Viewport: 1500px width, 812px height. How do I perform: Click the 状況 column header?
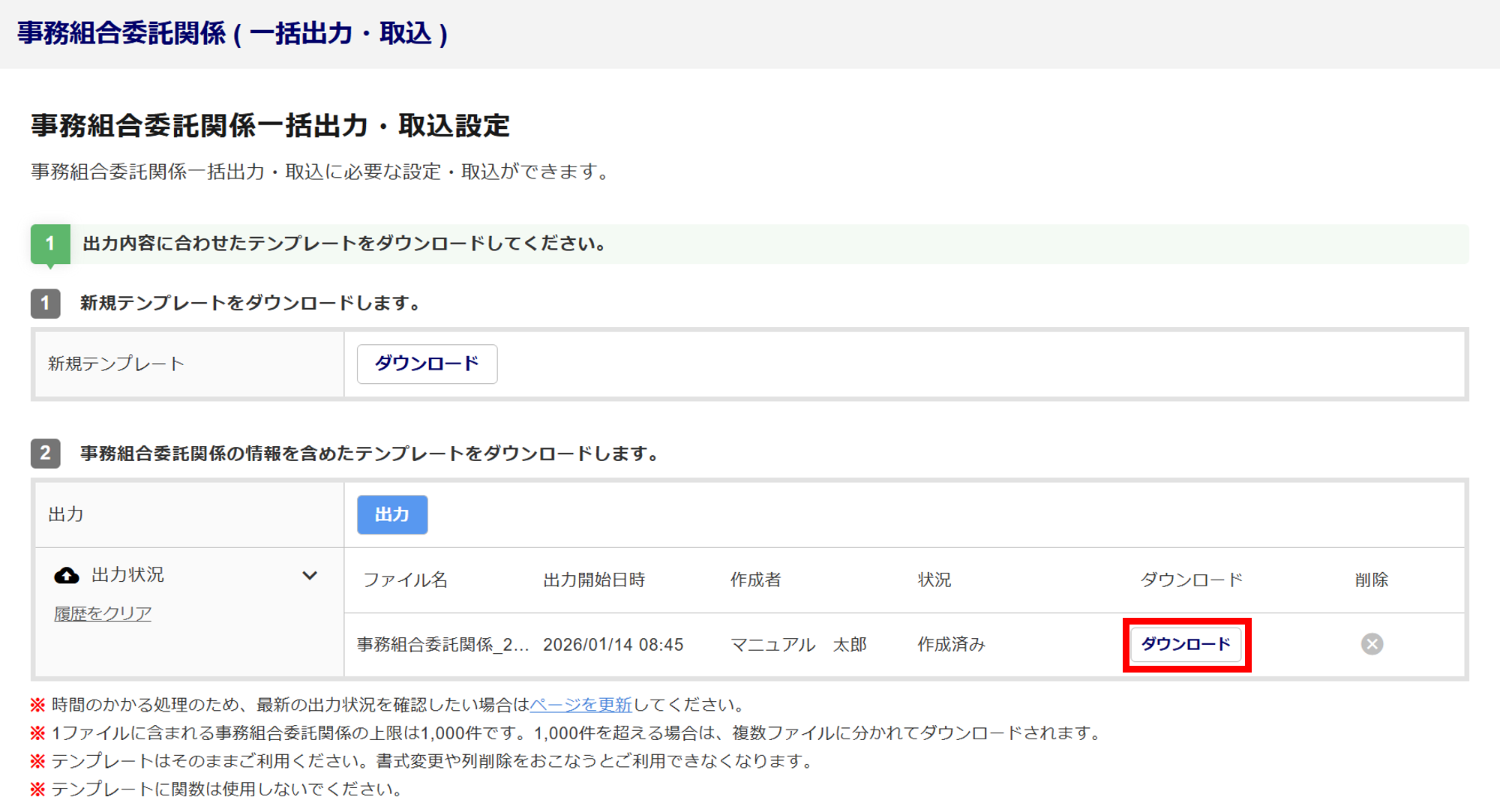934,580
